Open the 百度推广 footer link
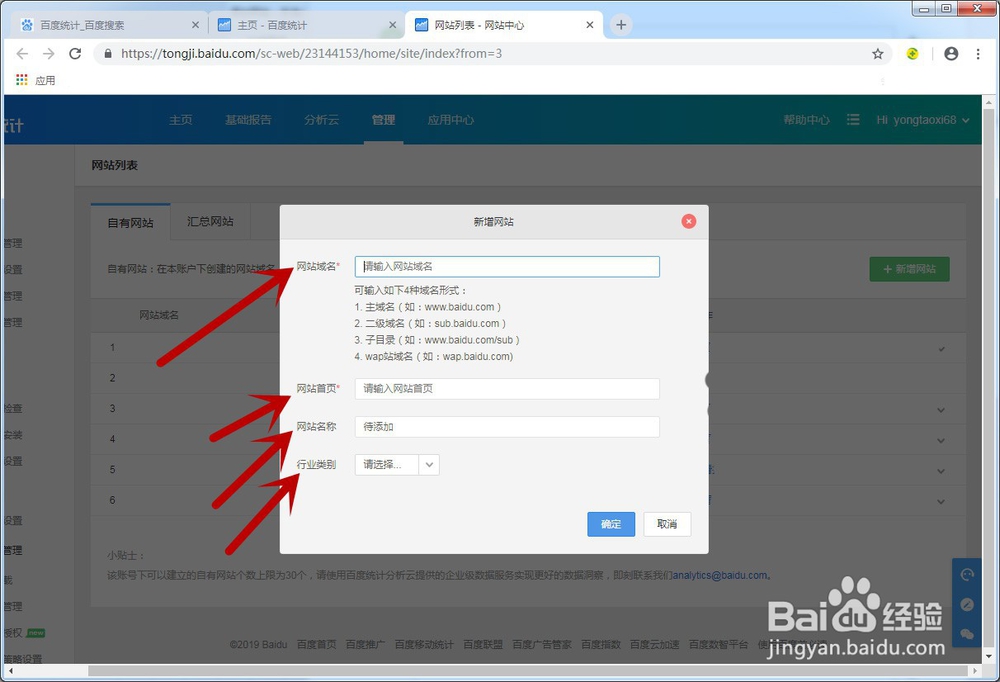The width and height of the screenshot is (1000, 682). 364,644
